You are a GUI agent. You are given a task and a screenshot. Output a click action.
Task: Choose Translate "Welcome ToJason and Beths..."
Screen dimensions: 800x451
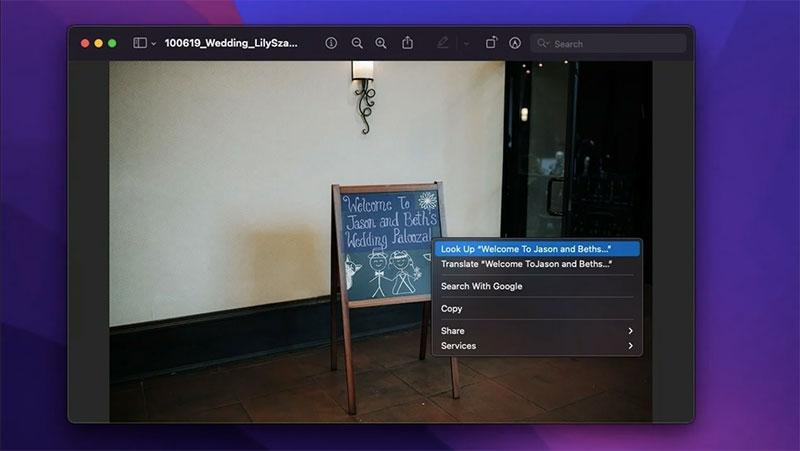537,264
